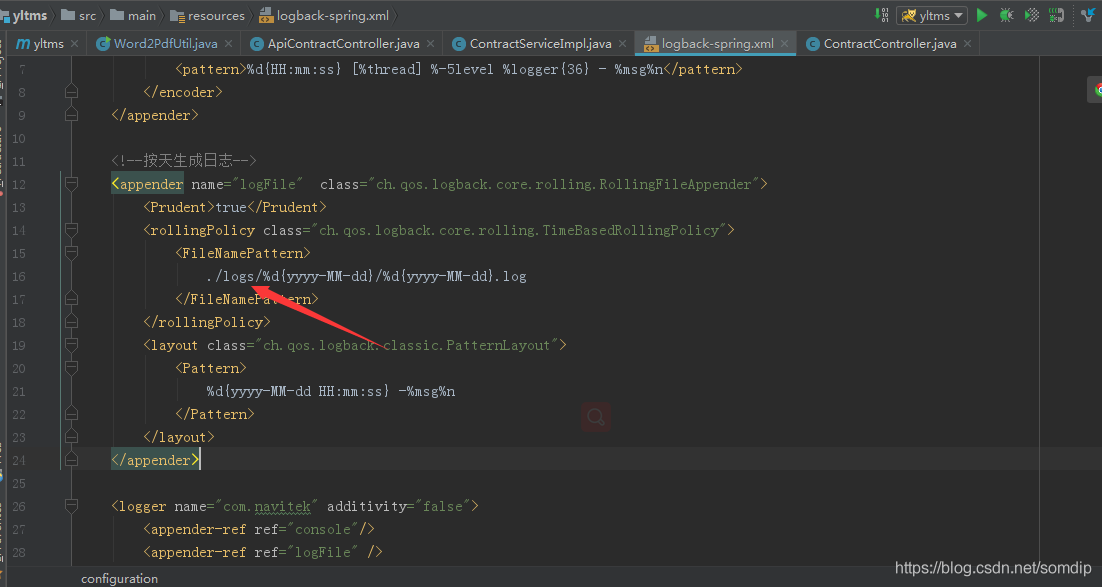Click the C class icon on ApiContractController.java tab
Screen dimensions: 1102x587
[257, 44]
